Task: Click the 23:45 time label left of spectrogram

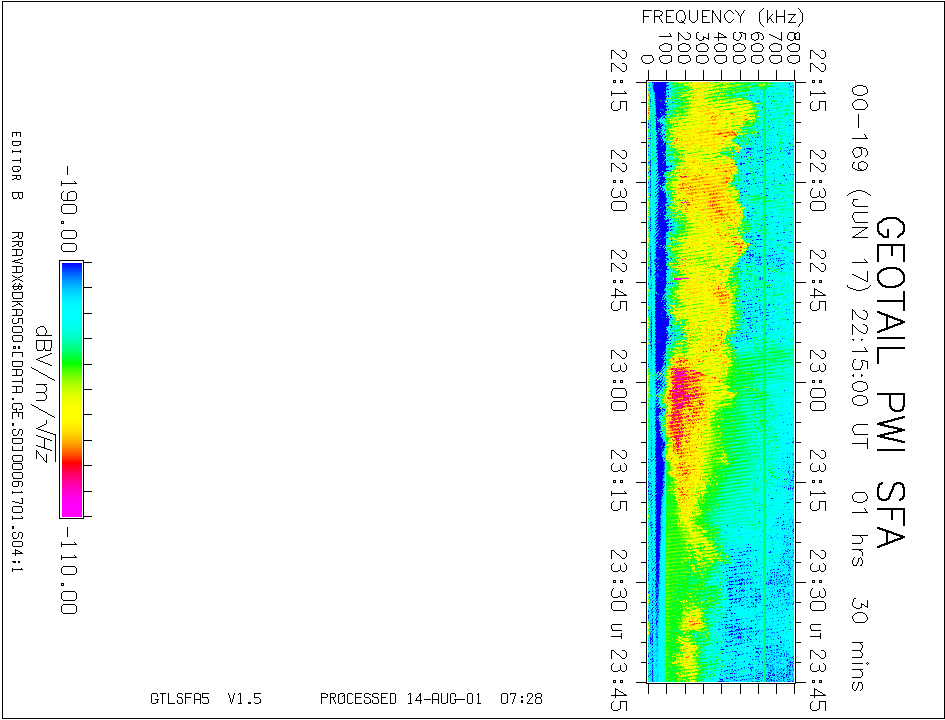Action: tap(619, 680)
